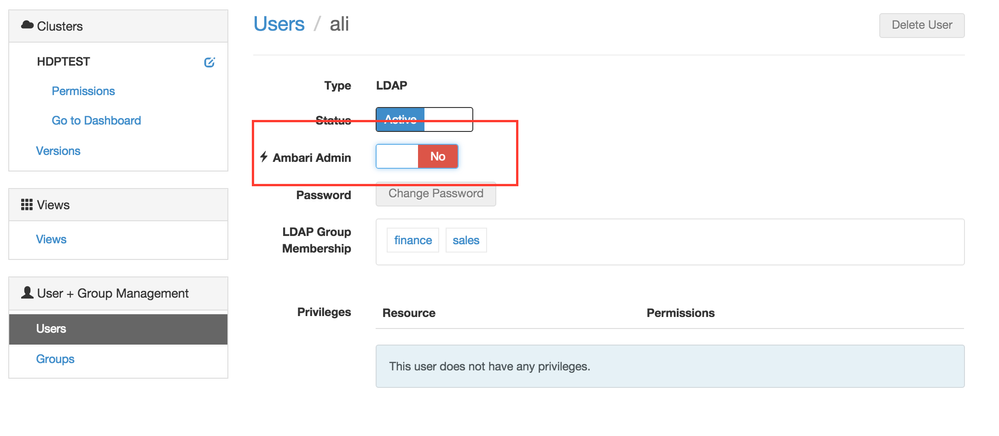Click the grid icon beside Views header
Viewport: 999px width, 436px height.
point(27,204)
